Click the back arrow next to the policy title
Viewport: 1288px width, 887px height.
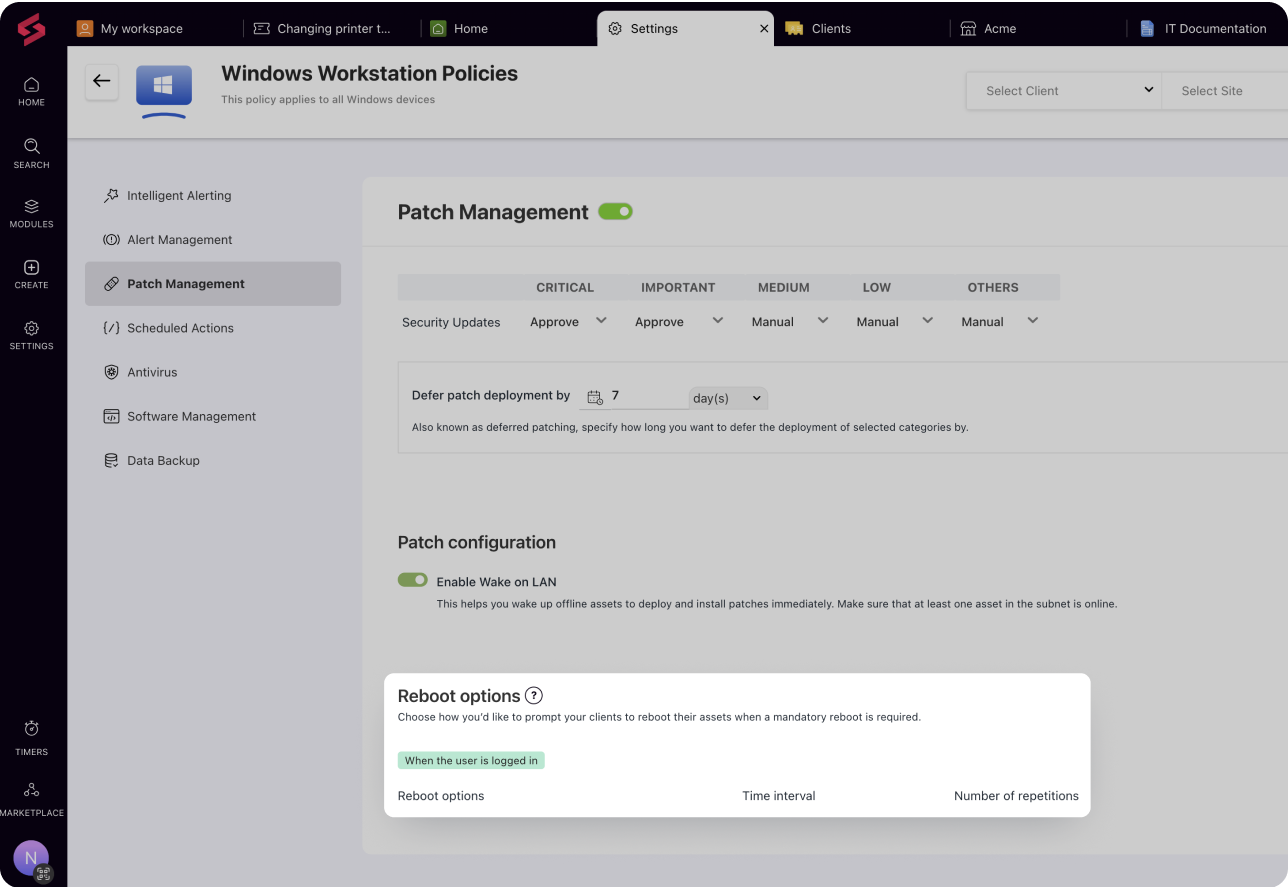pyautogui.click(x=101, y=81)
